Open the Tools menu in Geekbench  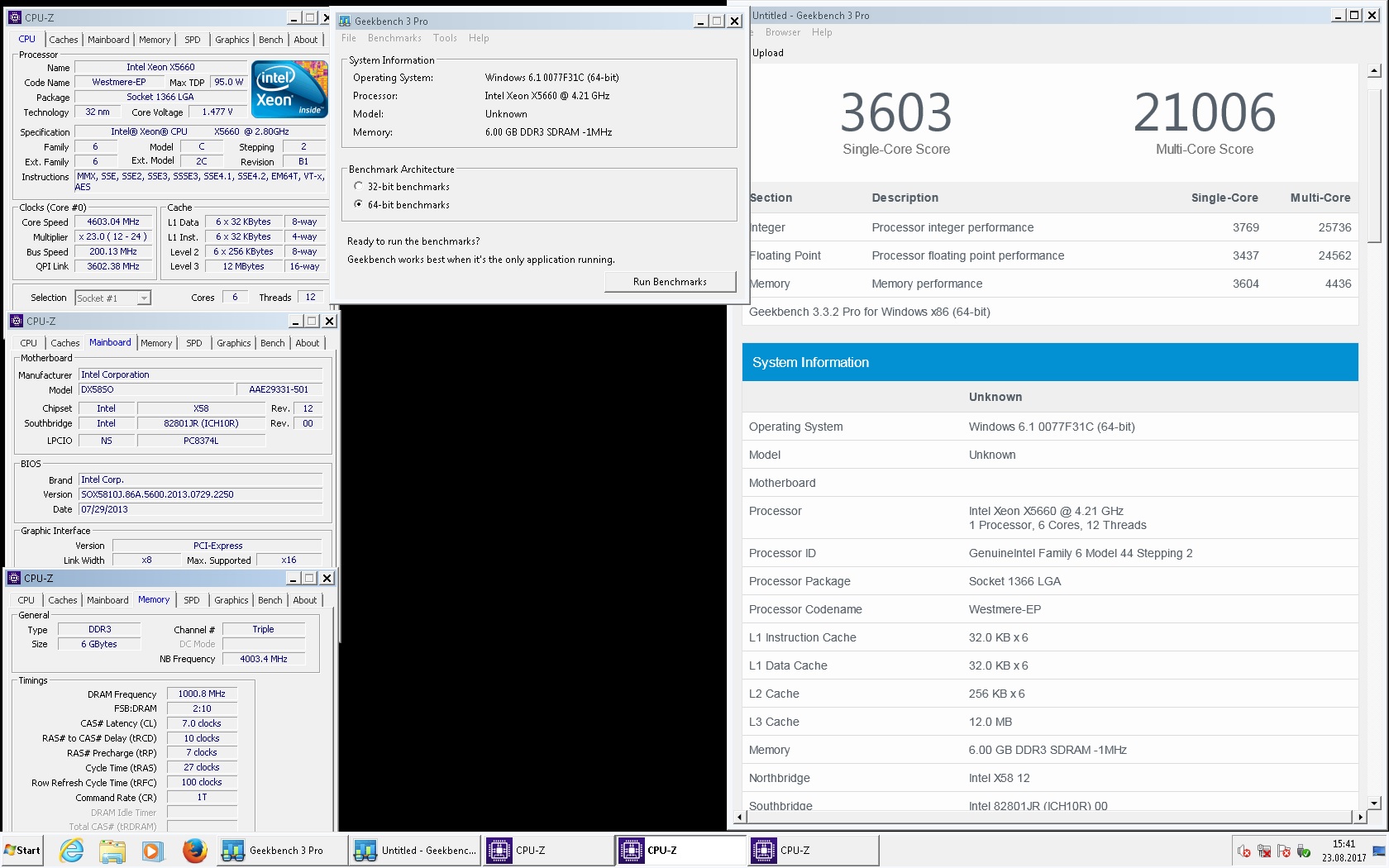pos(445,38)
